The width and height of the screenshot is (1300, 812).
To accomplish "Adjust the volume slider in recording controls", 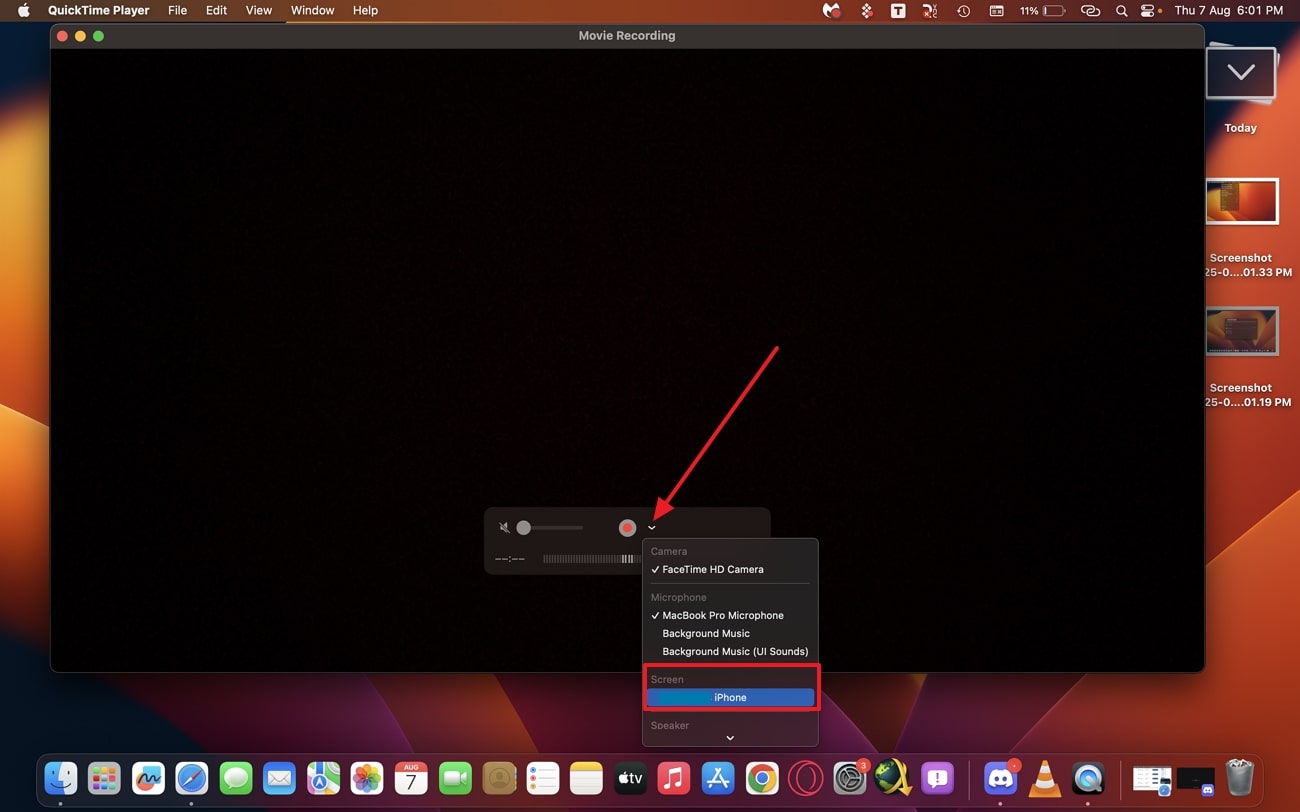I will point(550,528).
